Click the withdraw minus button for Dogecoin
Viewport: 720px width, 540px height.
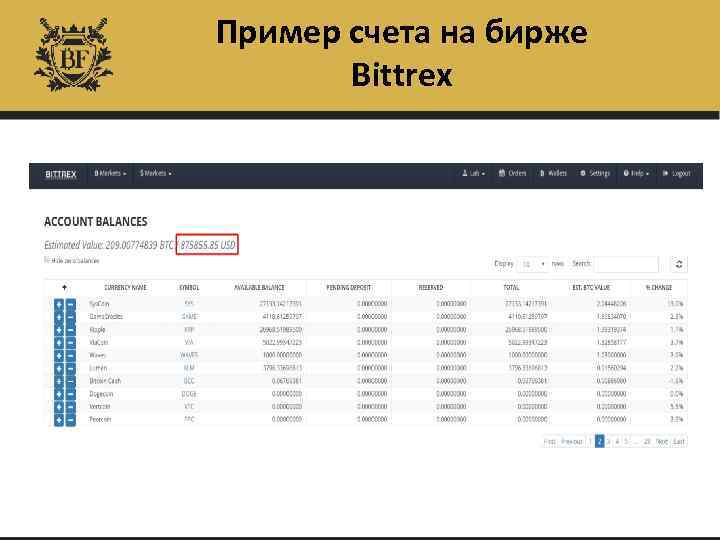tap(71, 394)
